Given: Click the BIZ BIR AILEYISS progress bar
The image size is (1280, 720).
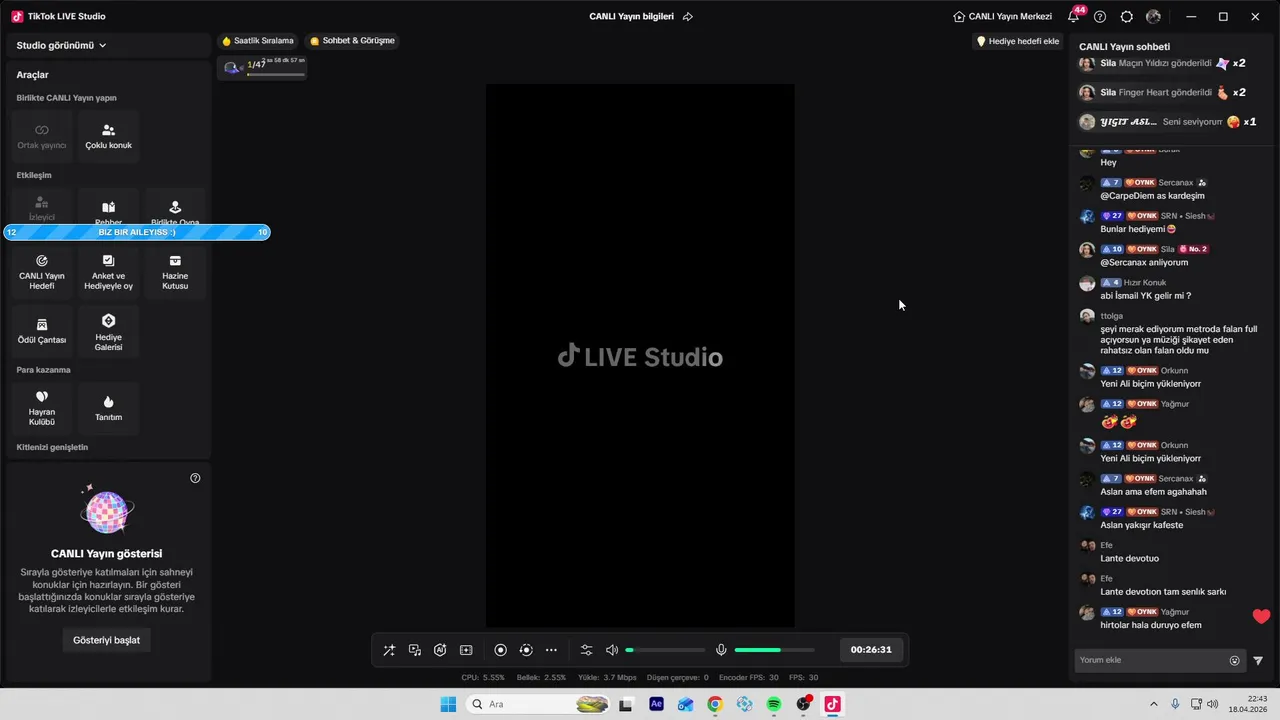Looking at the screenshot, I should tap(136, 232).
